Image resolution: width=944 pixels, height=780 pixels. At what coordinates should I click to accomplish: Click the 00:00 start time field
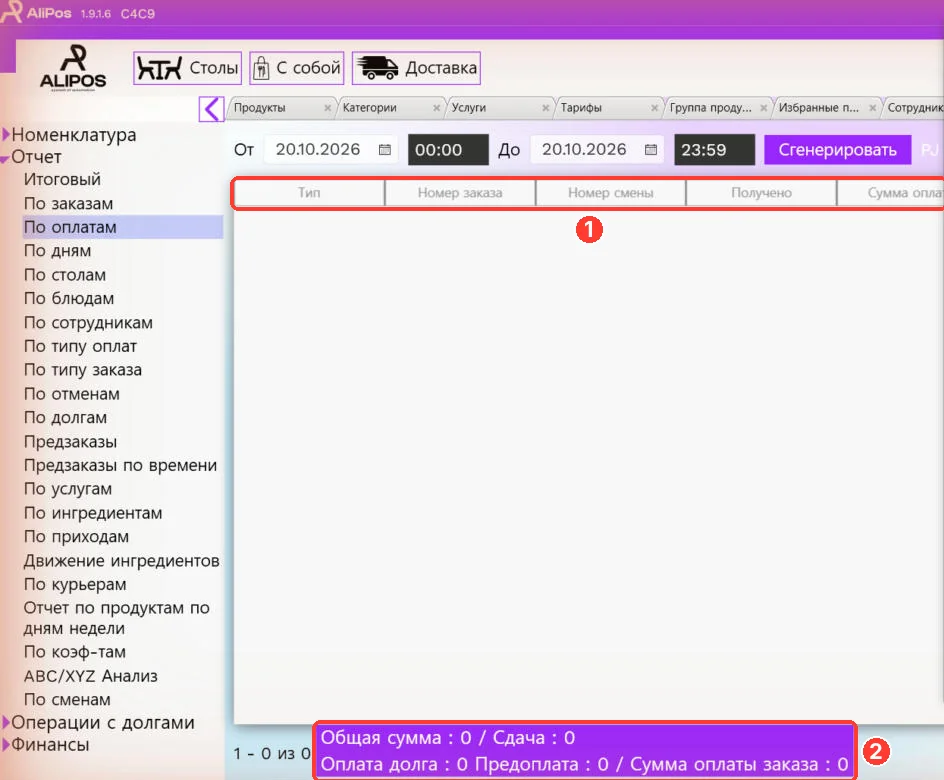(448, 150)
